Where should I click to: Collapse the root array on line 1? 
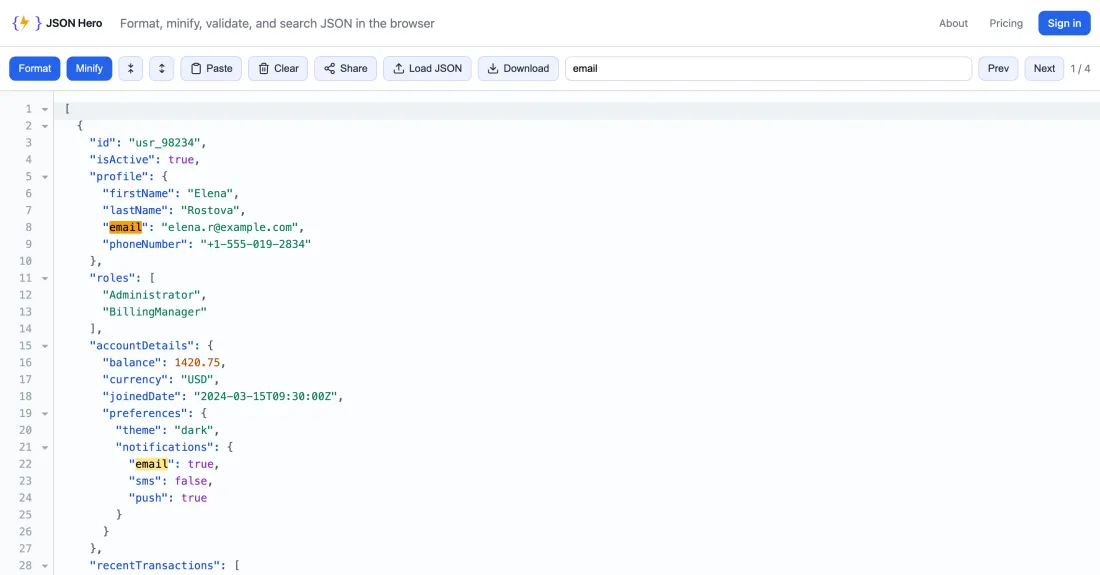click(x=45, y=109)
